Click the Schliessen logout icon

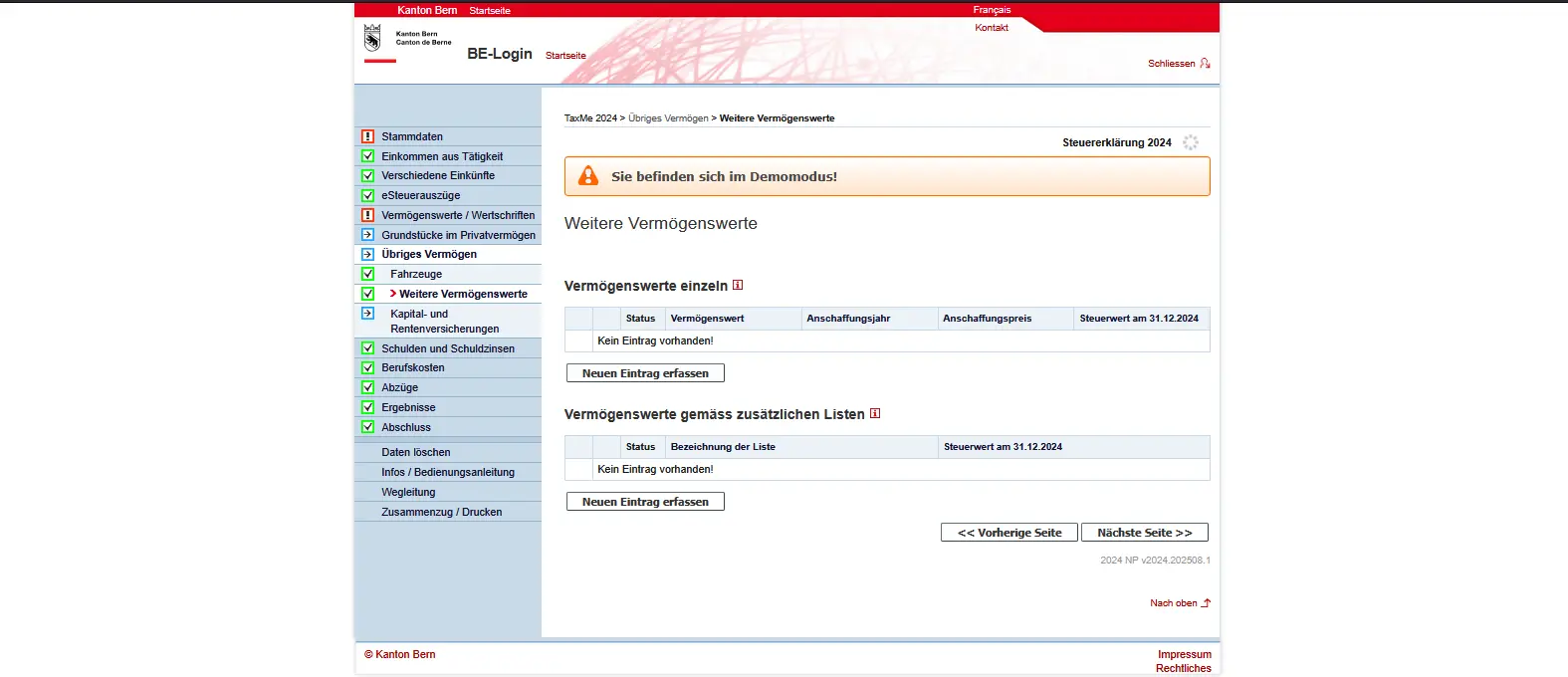(1205, 64)
